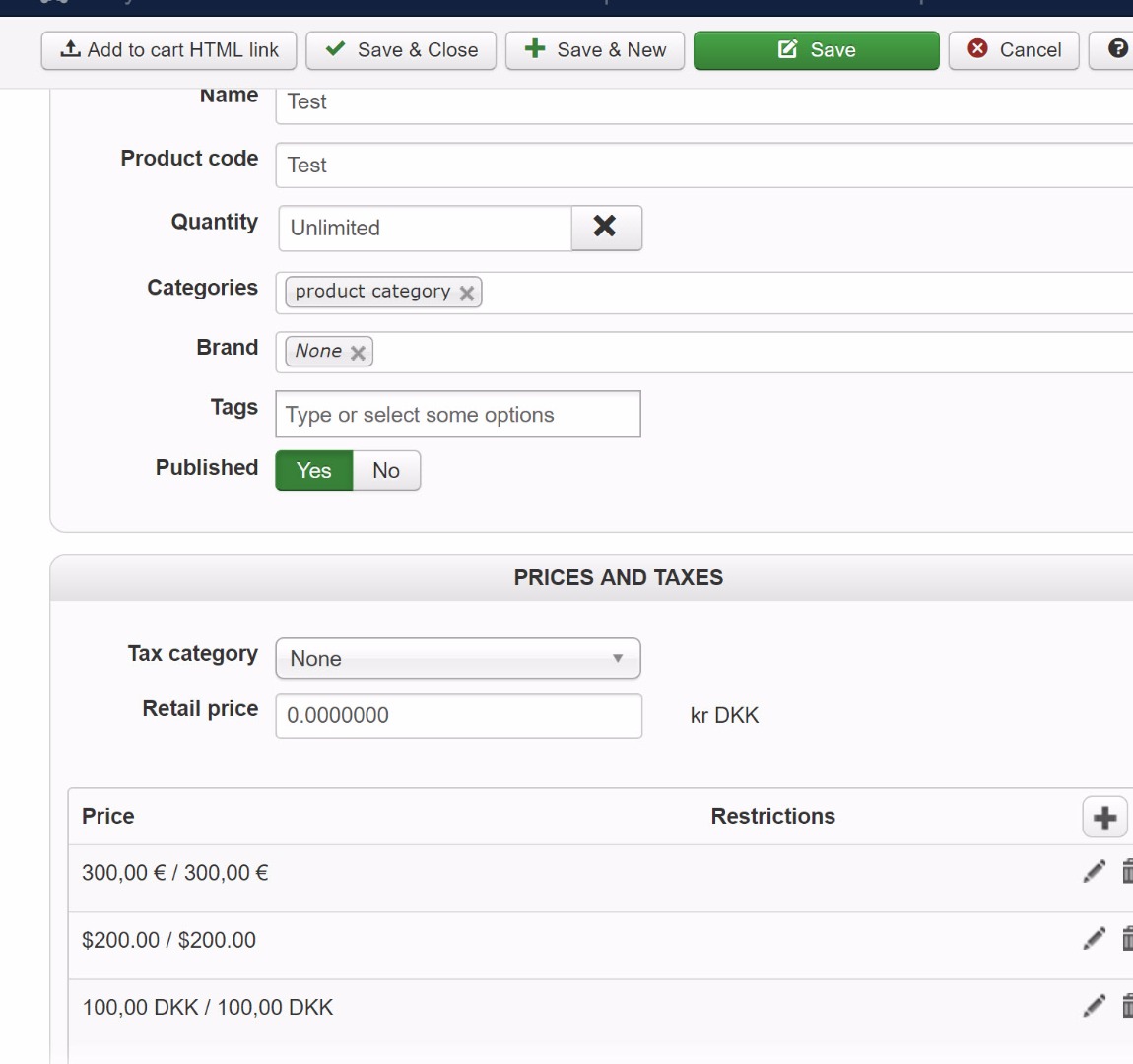1133x1064 pixels.
Task: Click the $200.00 / $200.00 text
Action: (168, 940)
